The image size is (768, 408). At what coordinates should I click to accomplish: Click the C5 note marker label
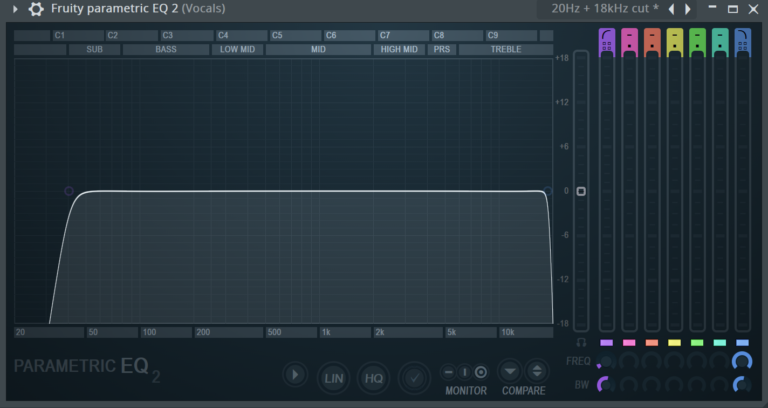pos(277,35)
